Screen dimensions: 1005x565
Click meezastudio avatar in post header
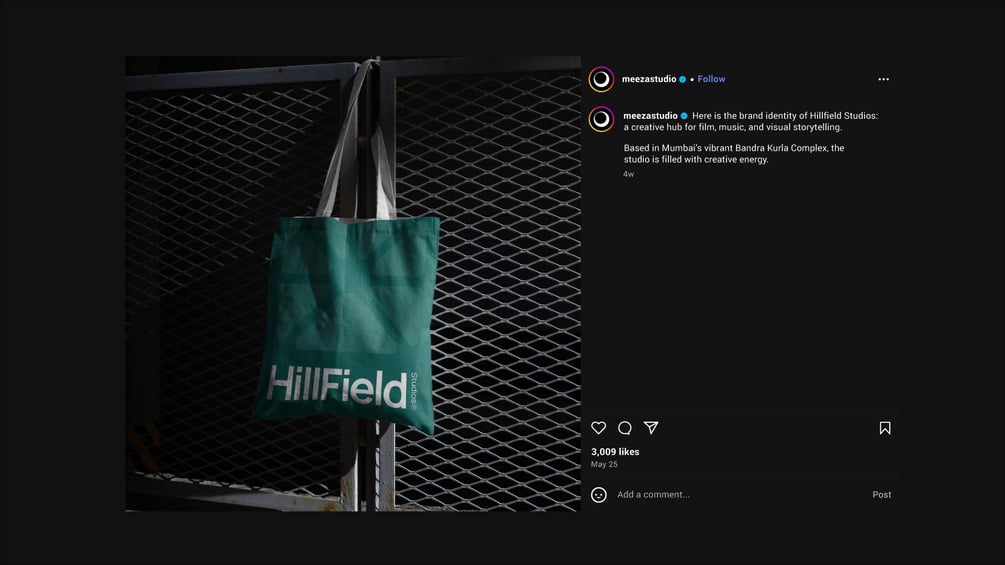pos(601,79)
